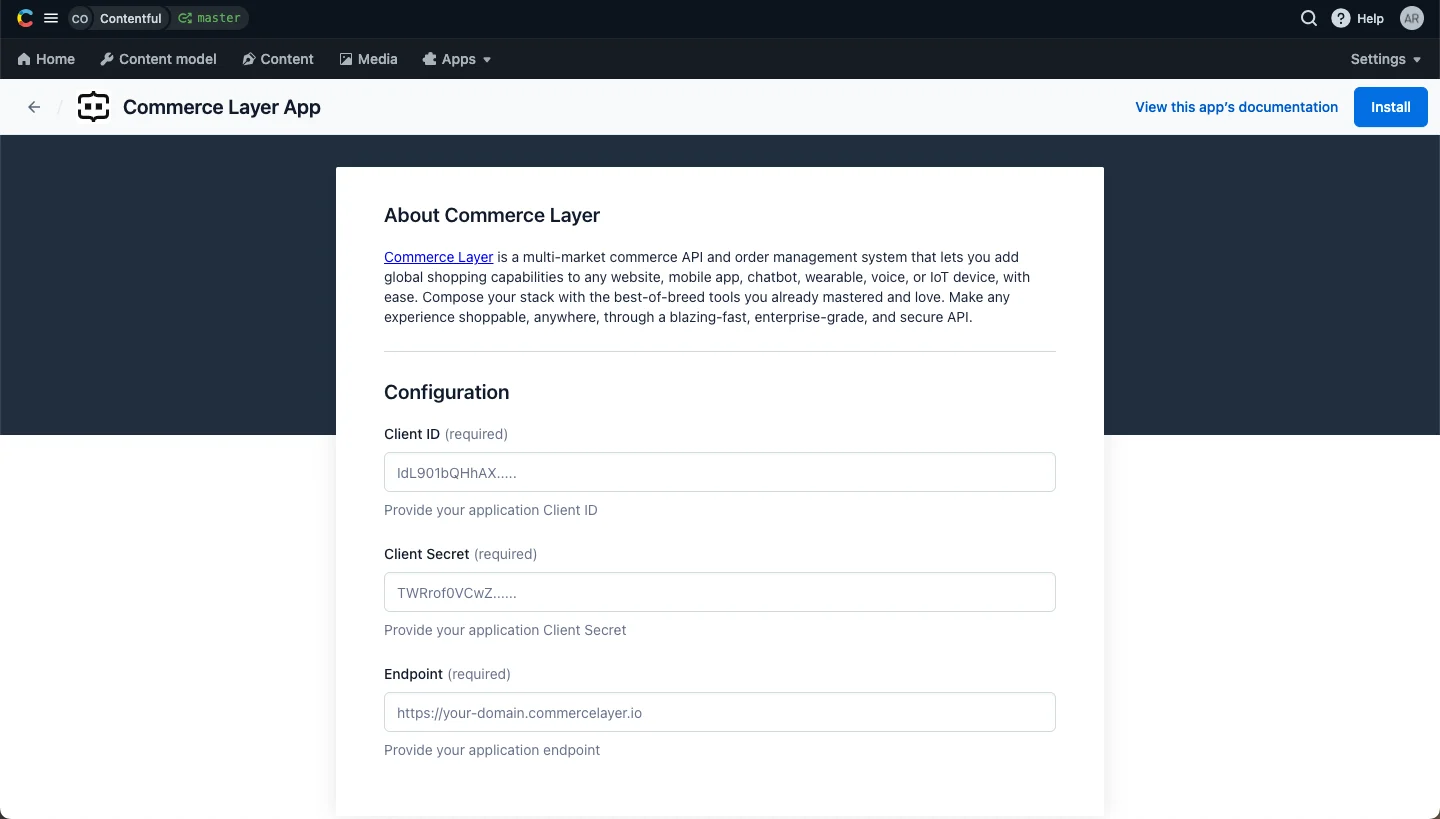Click the Help question mark icon
This screenshot has width=1440, height=819.
pos(1341,18)
